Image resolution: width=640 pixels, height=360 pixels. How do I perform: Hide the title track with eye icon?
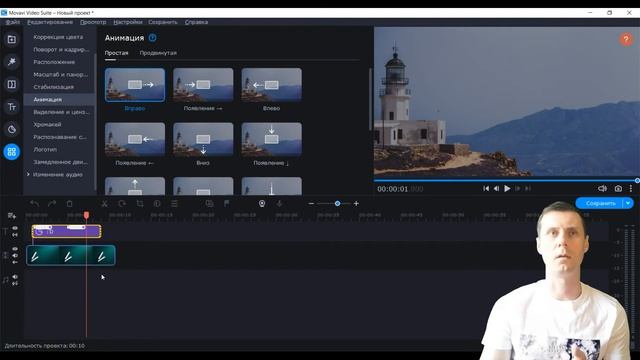coord(15,228)
